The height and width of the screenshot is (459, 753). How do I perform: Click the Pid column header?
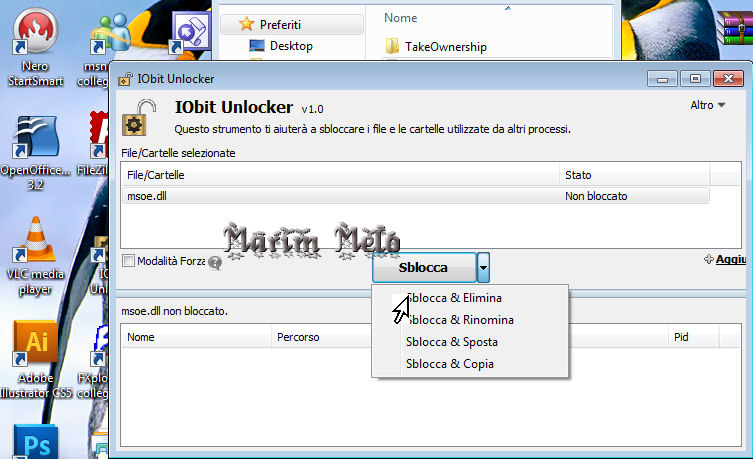click(693, 337)
